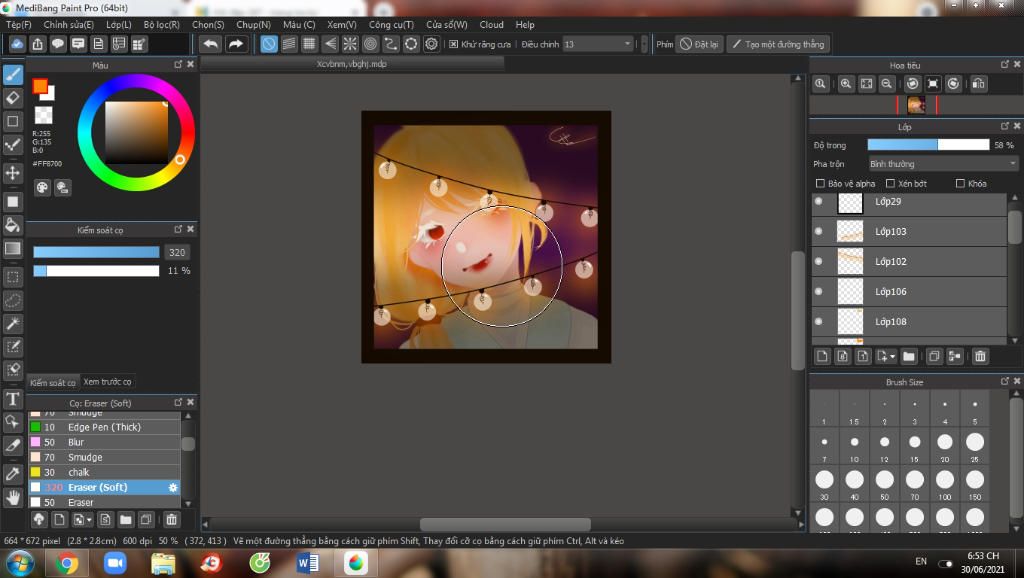Click the Undo arrow in toolbar
1024x578 pixels.
click(x=210, y=44)
